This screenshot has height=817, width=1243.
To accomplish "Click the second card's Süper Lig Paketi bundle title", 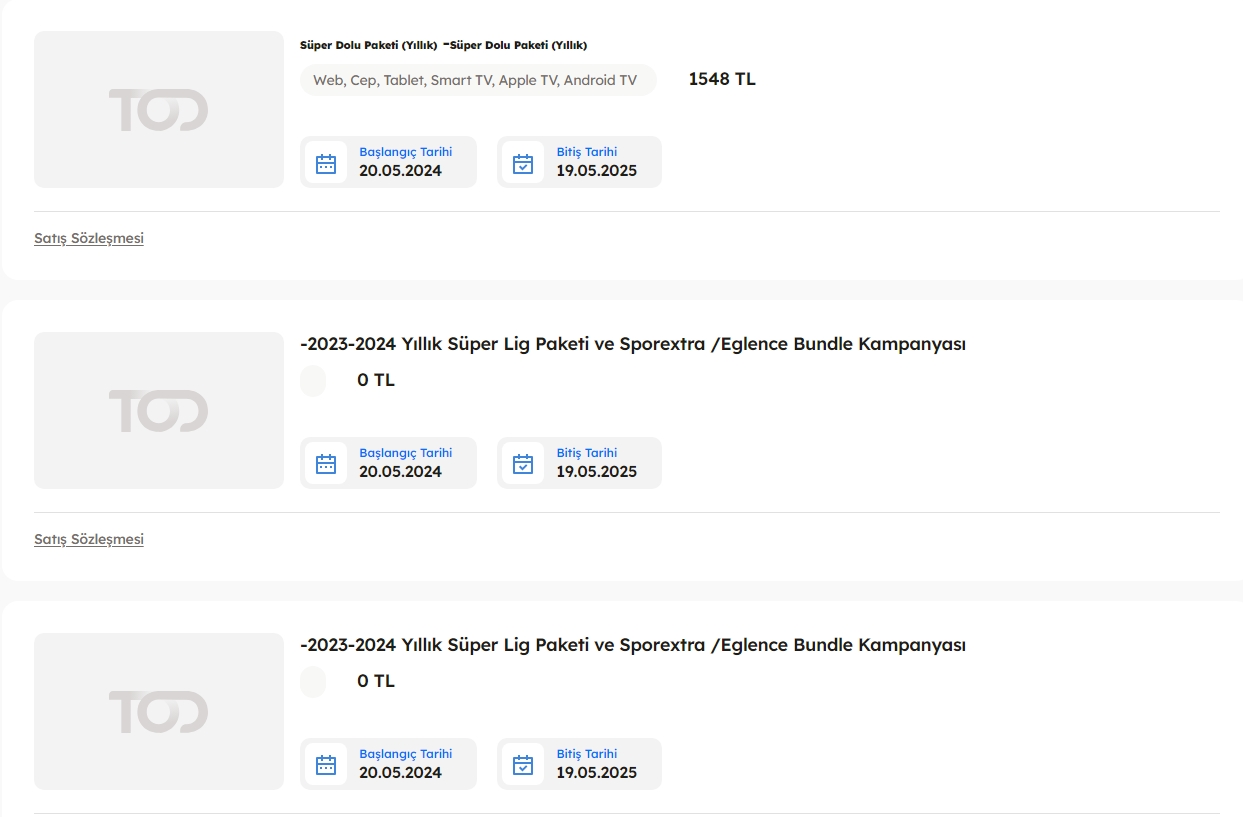I will (x=633, y=344).
